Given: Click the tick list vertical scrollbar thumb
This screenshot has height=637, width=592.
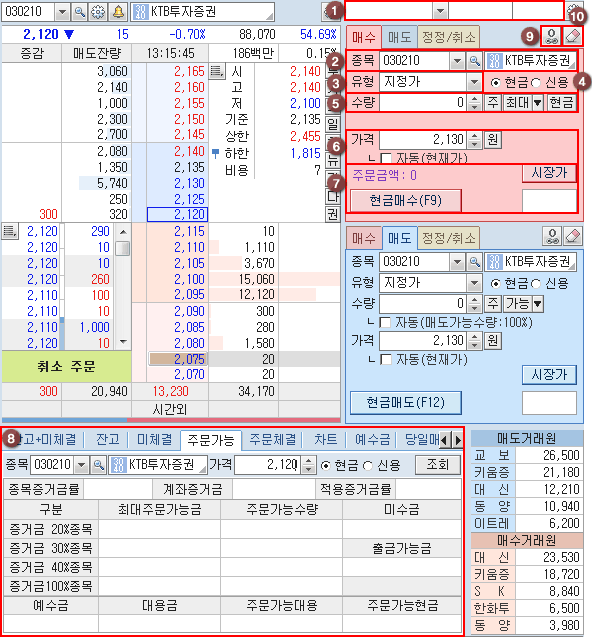Looking at the screenshot, I should pyautogui.click(x=123, y=248).
